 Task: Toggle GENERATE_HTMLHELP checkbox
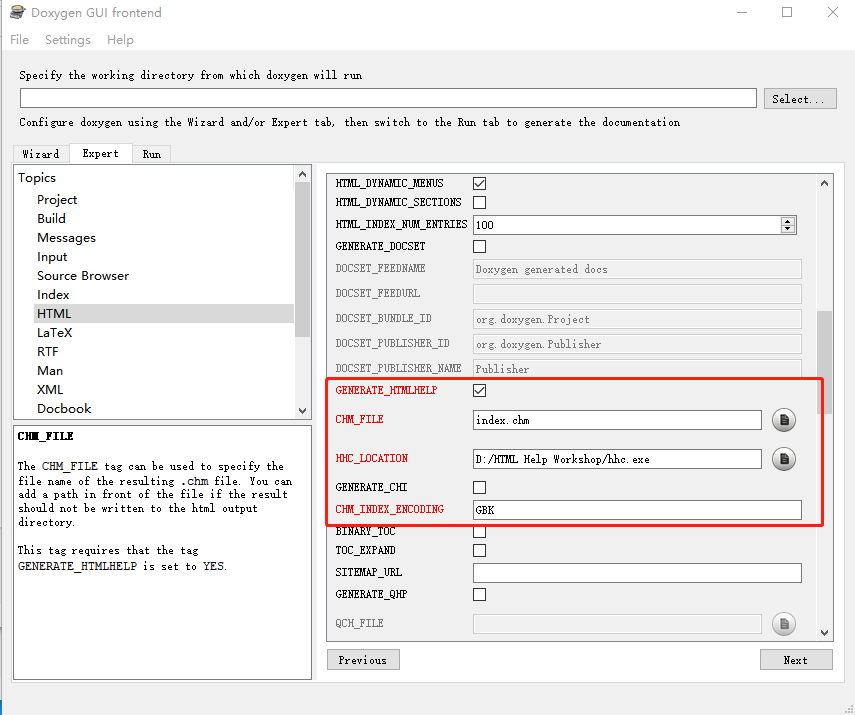click(479, 390)
